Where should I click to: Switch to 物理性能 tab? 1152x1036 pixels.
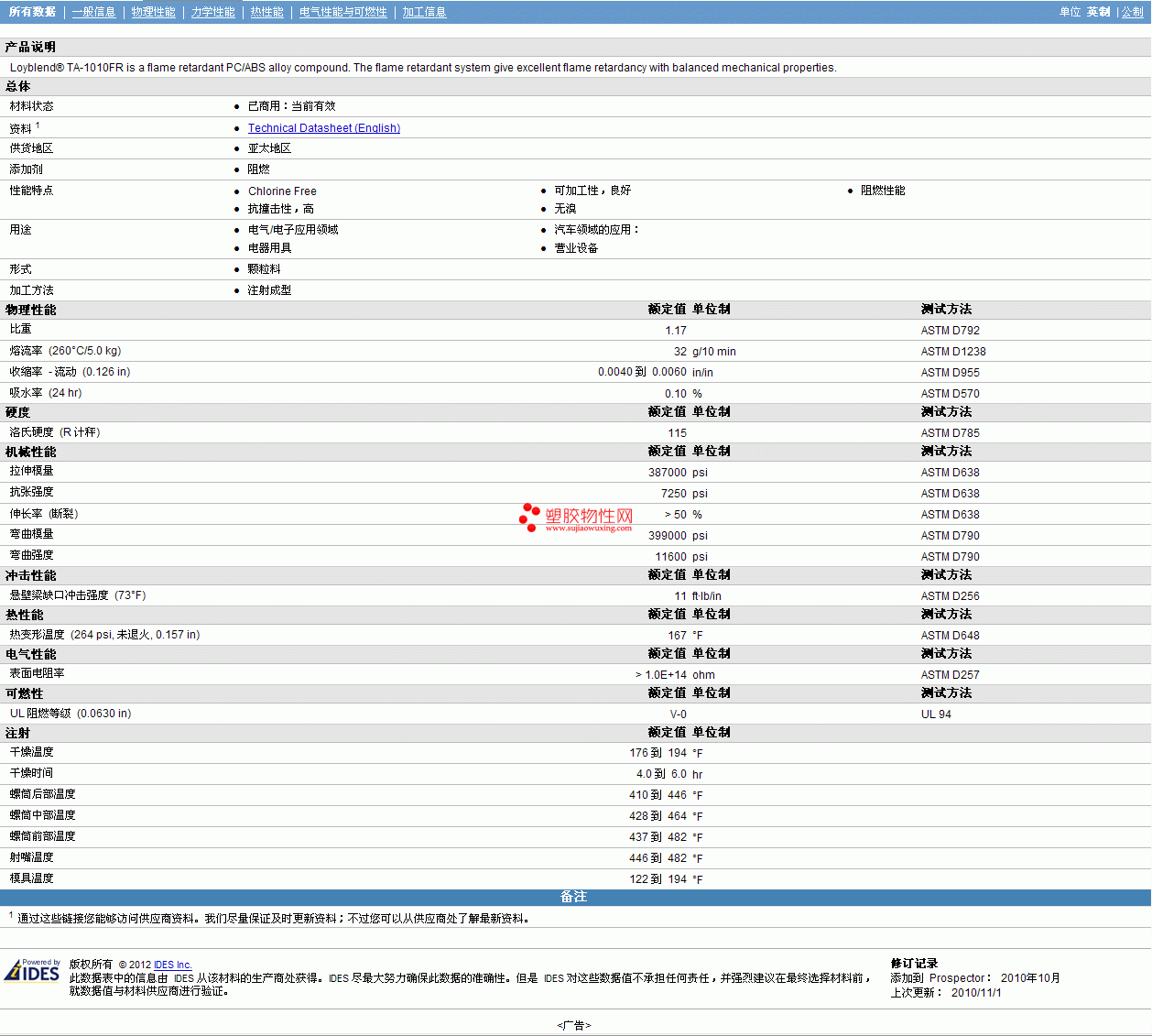(x=153, y=12)
